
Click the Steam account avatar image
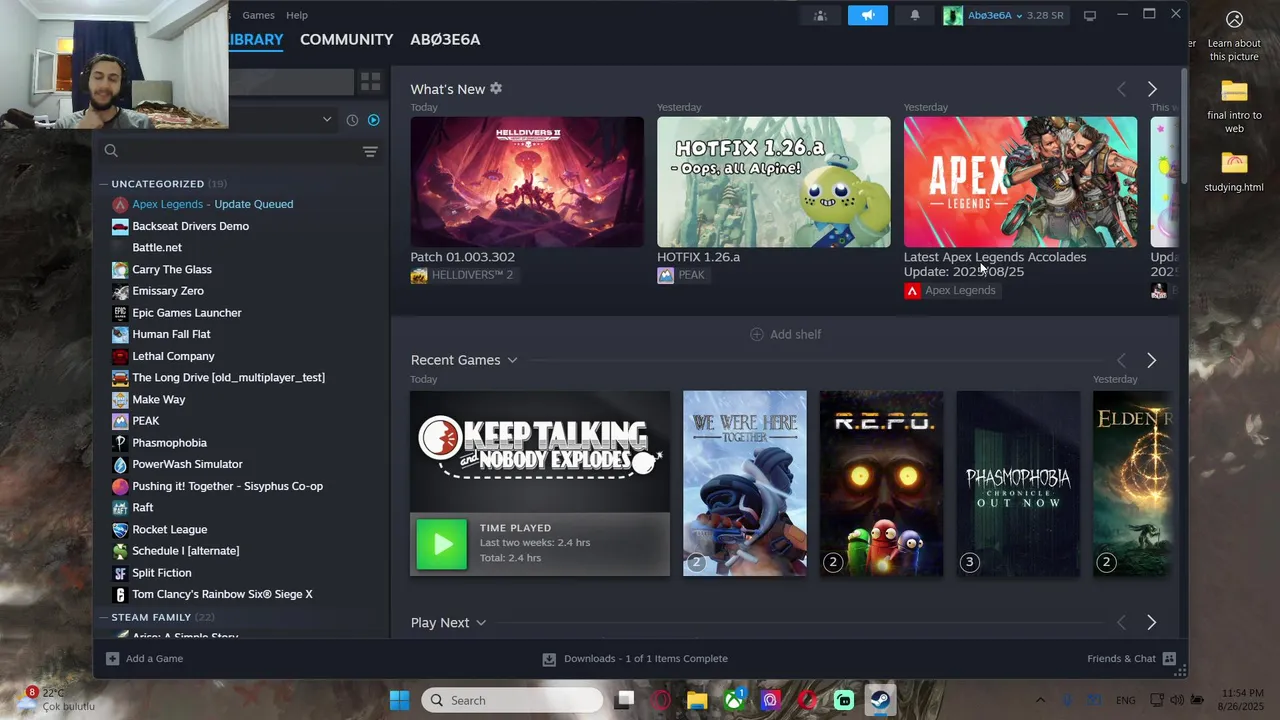(x=953, y=15)
